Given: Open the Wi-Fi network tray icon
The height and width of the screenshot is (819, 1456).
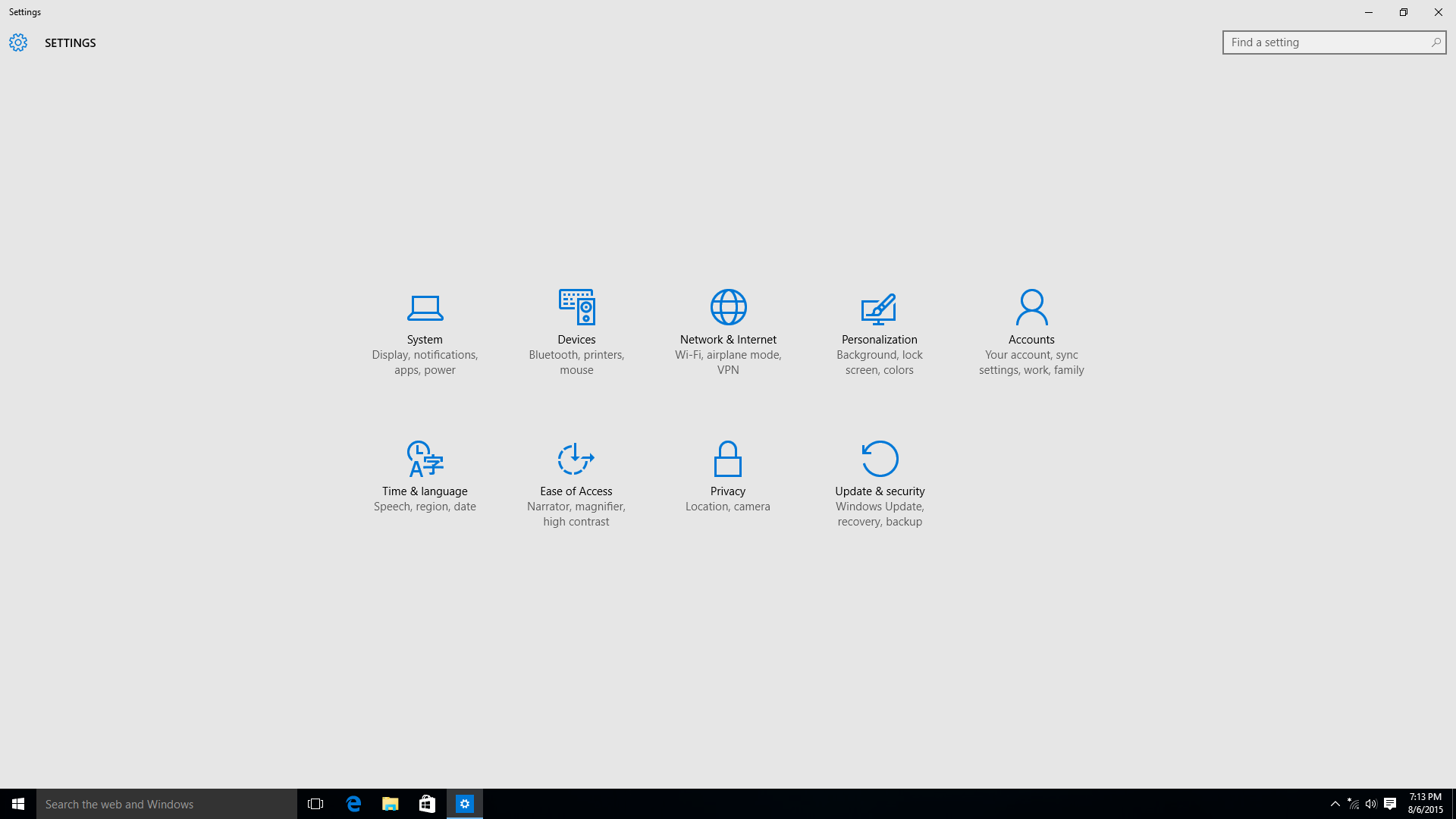Looking at the screenshot, I should point(1354,804).
